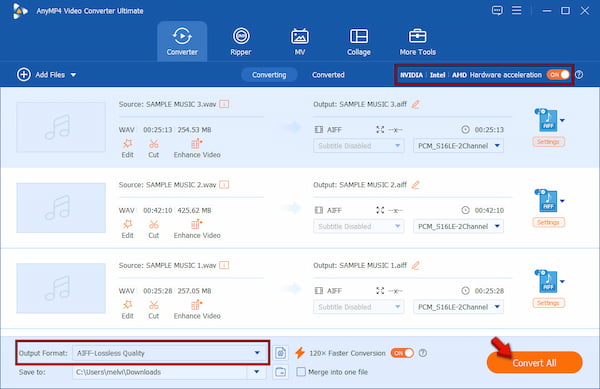Image resolution: width=600 pixels, height=389 pixels.
Task: Switch to the Ripper tab
Action: tap(241, 41)
